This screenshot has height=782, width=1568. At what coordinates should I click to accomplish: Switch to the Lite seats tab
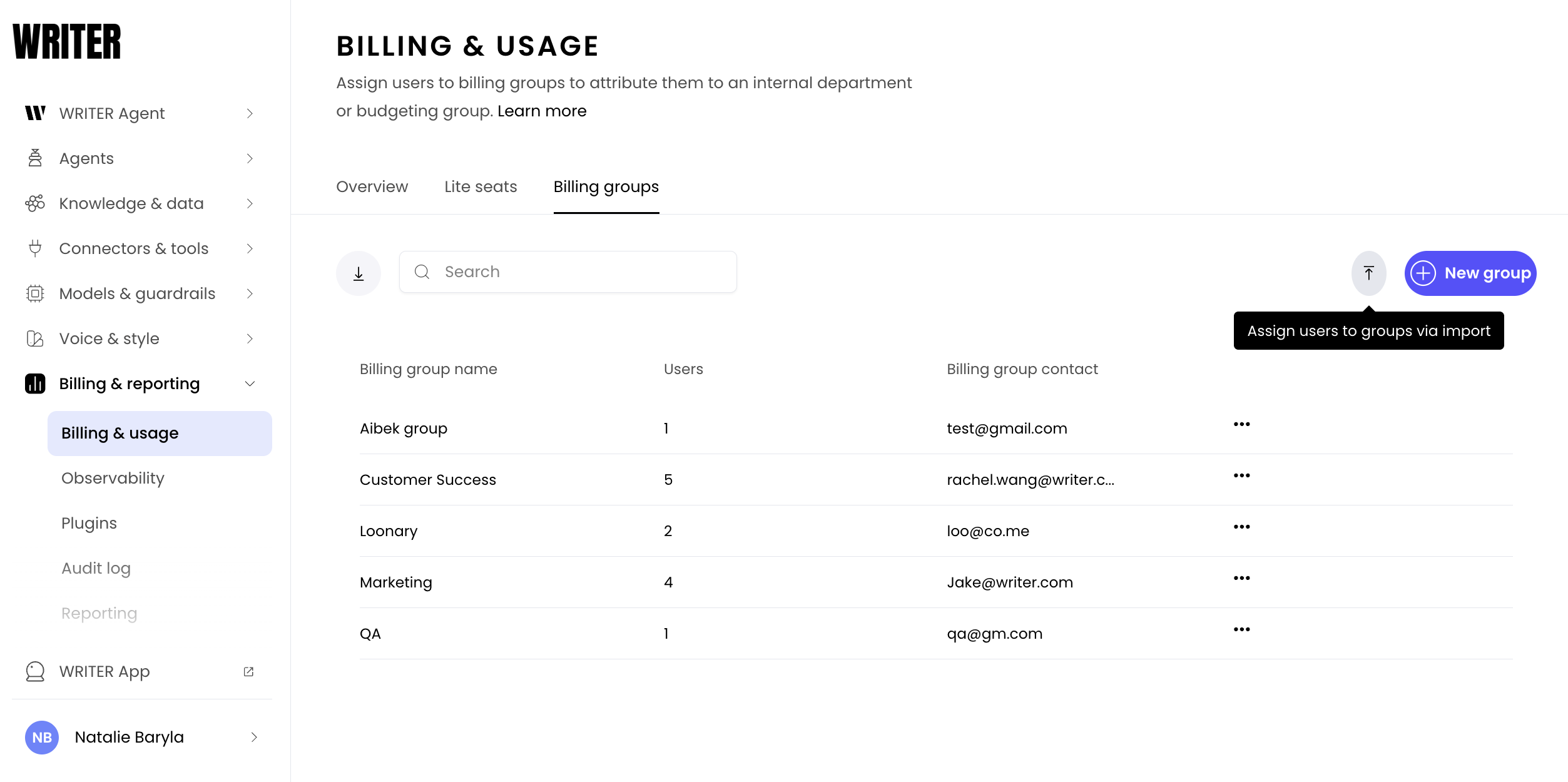(x=481, y=186)
